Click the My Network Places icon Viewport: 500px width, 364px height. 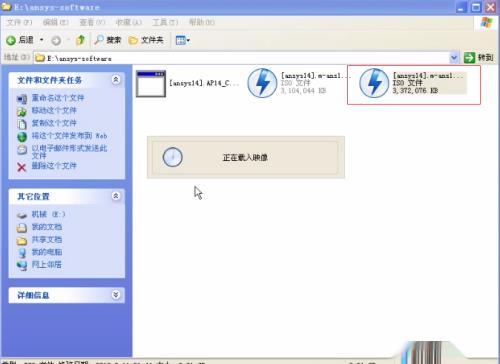point(22,266)
